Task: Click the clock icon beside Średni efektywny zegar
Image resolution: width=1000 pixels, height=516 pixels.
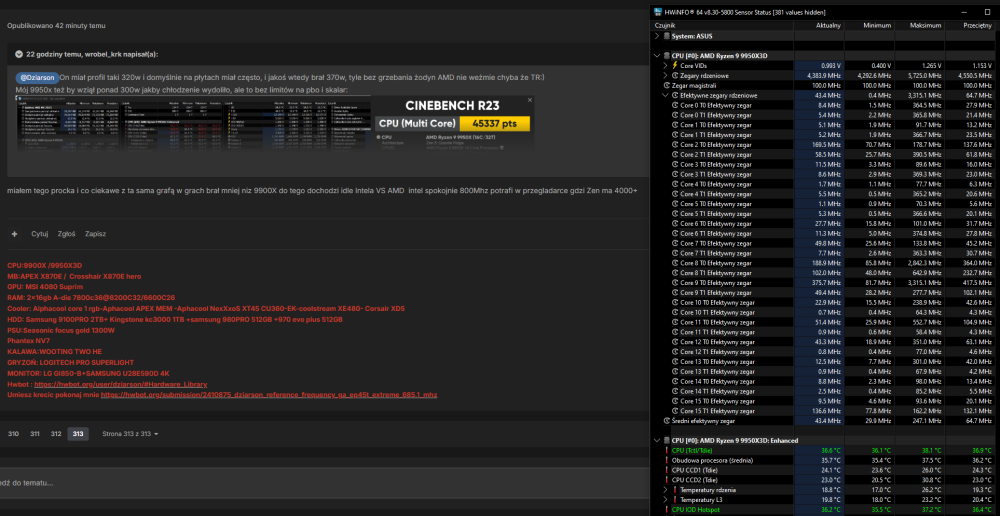Action: pyautogui.click(x=667, y=421)
